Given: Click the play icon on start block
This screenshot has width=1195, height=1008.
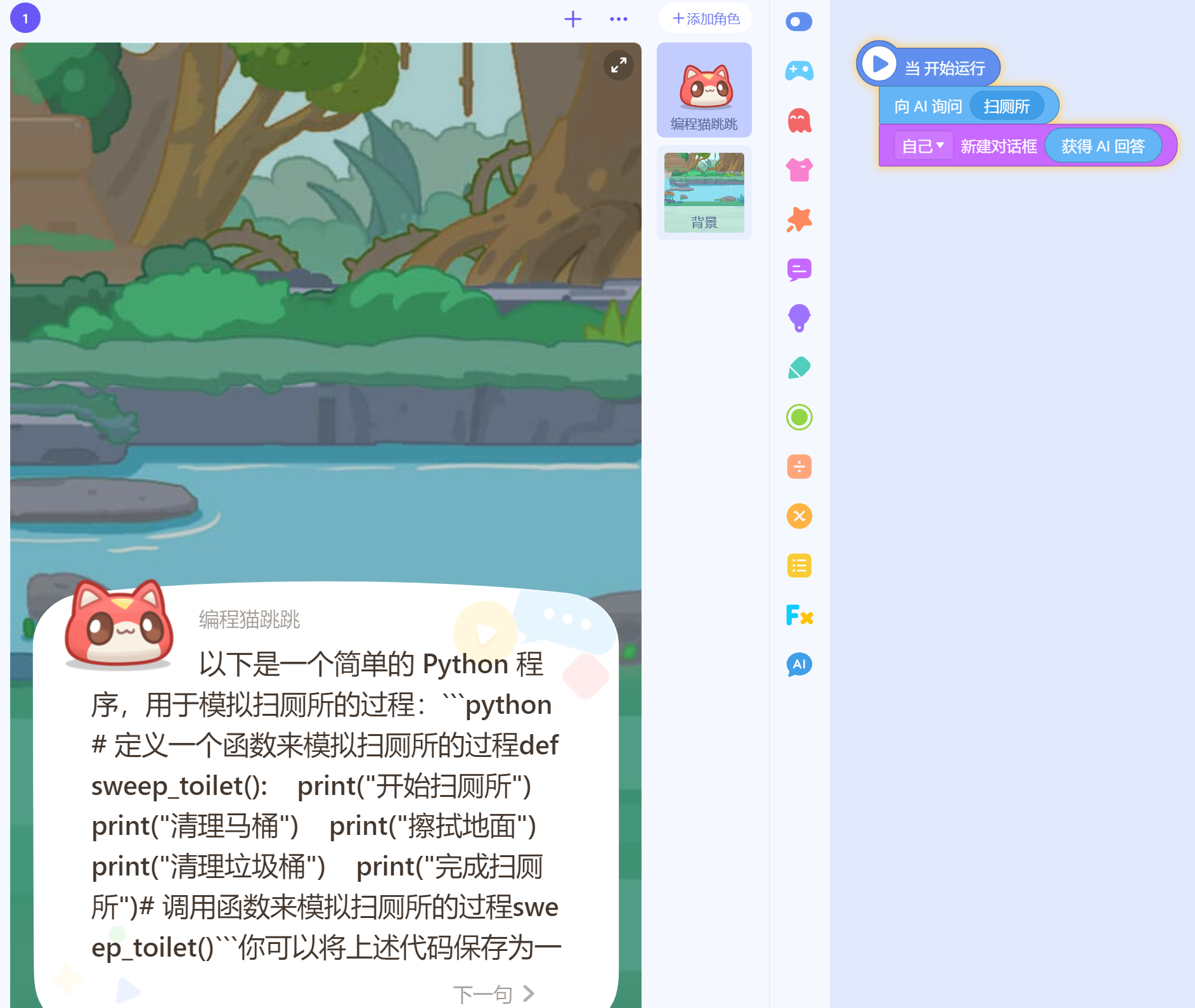Looking at the screenshot, I should tap(879, 64).
